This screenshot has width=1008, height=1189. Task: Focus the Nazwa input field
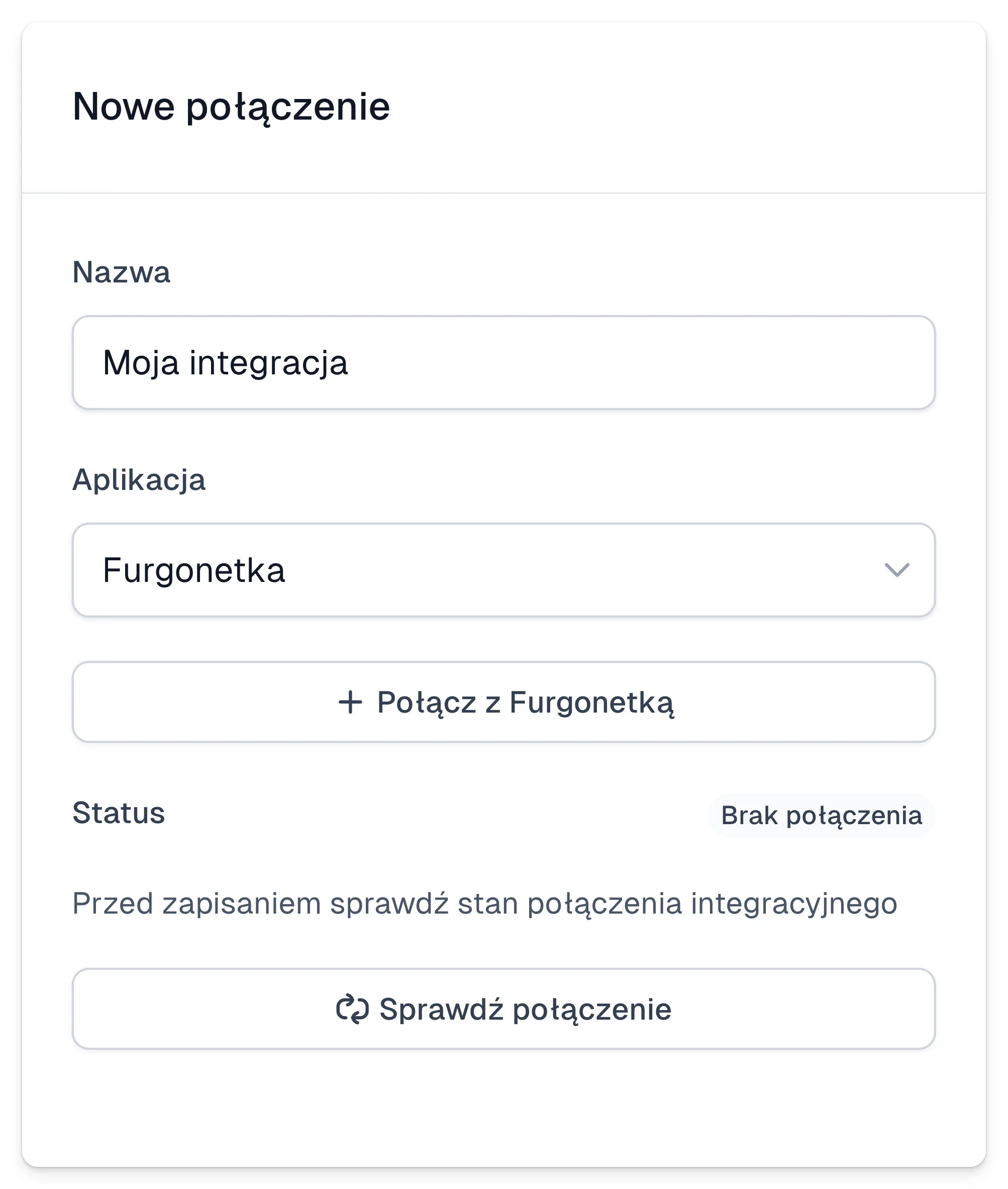[x=503, y=362]
